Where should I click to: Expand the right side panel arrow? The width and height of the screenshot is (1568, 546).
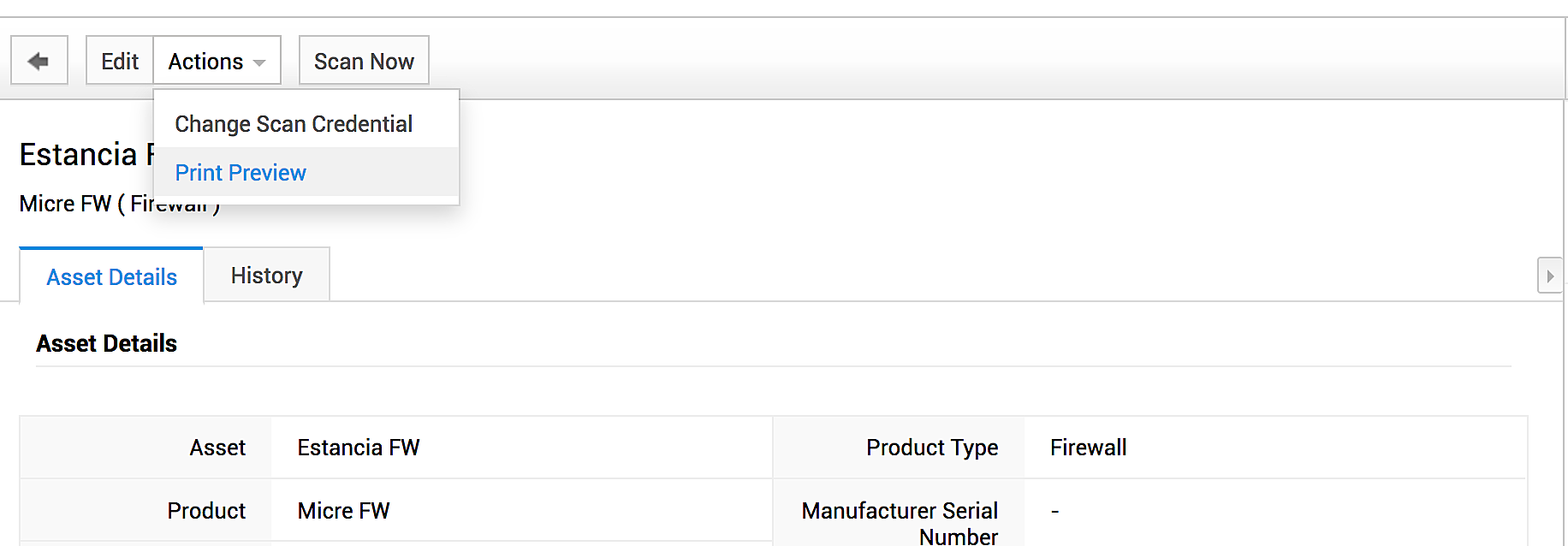1549,276
